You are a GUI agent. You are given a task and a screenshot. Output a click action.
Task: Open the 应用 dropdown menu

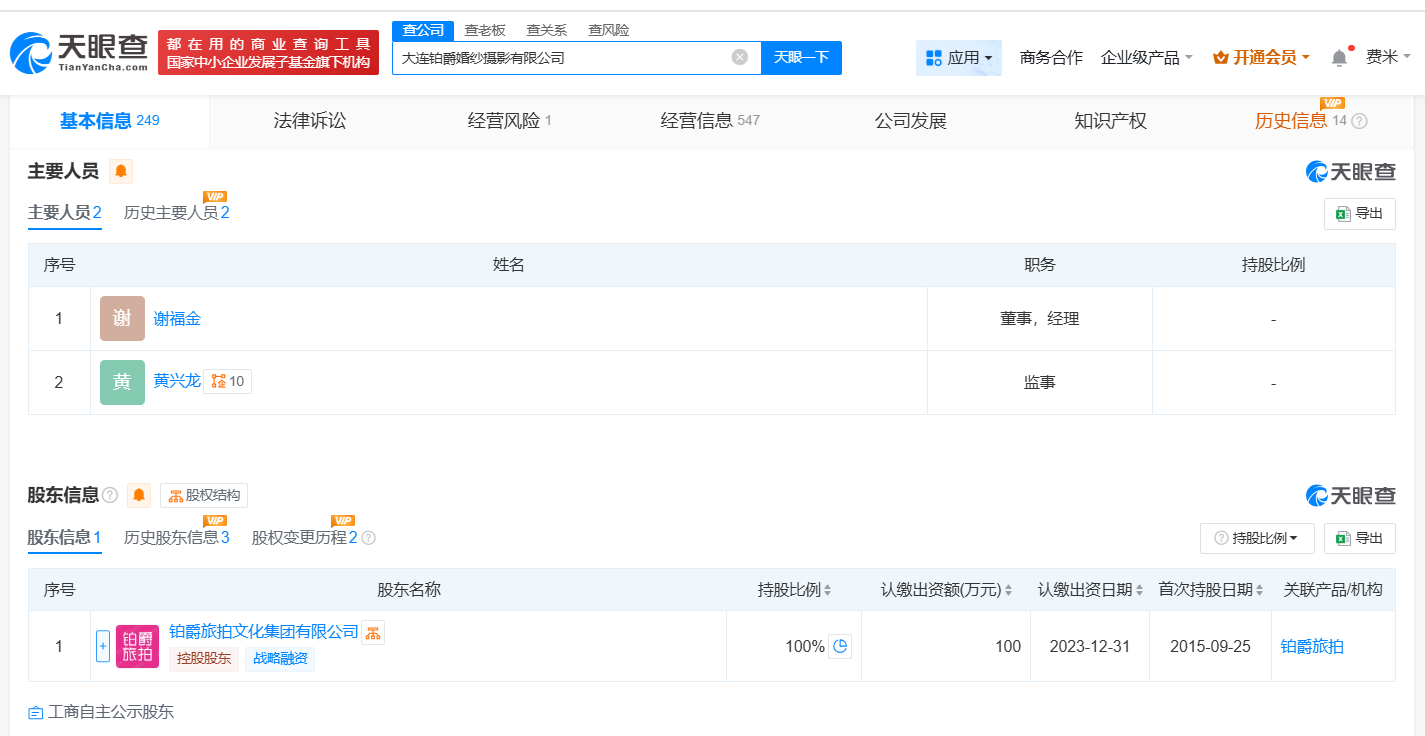click(x=958, y=58)
